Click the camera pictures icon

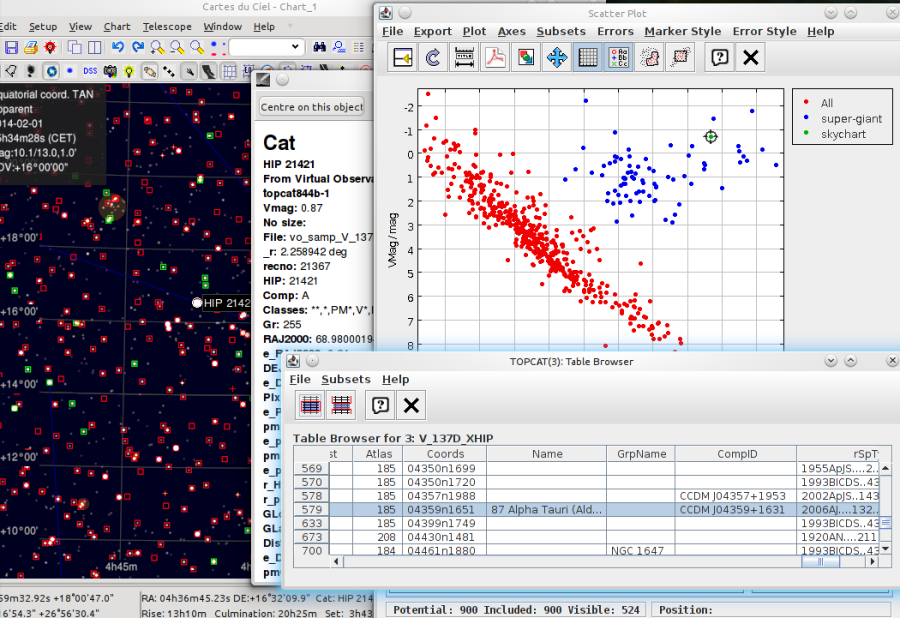pos(110,71)
